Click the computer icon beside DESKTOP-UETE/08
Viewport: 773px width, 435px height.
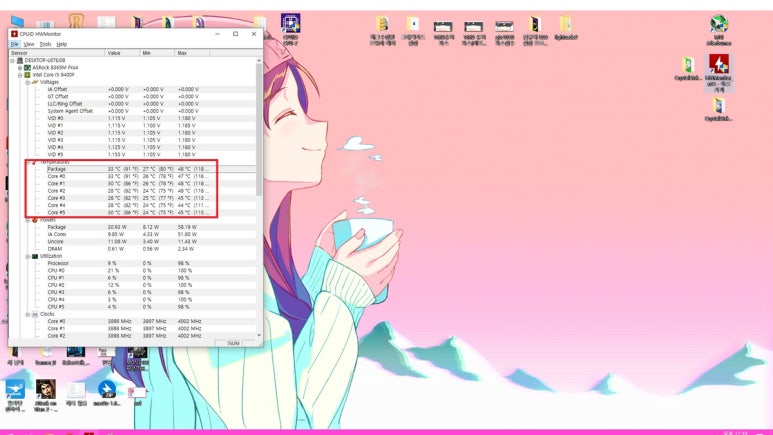tap(20, 60)
